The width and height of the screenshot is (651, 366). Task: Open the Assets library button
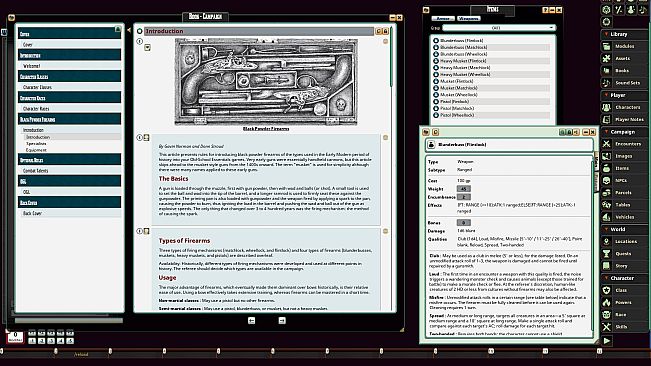tap(624, 59)
